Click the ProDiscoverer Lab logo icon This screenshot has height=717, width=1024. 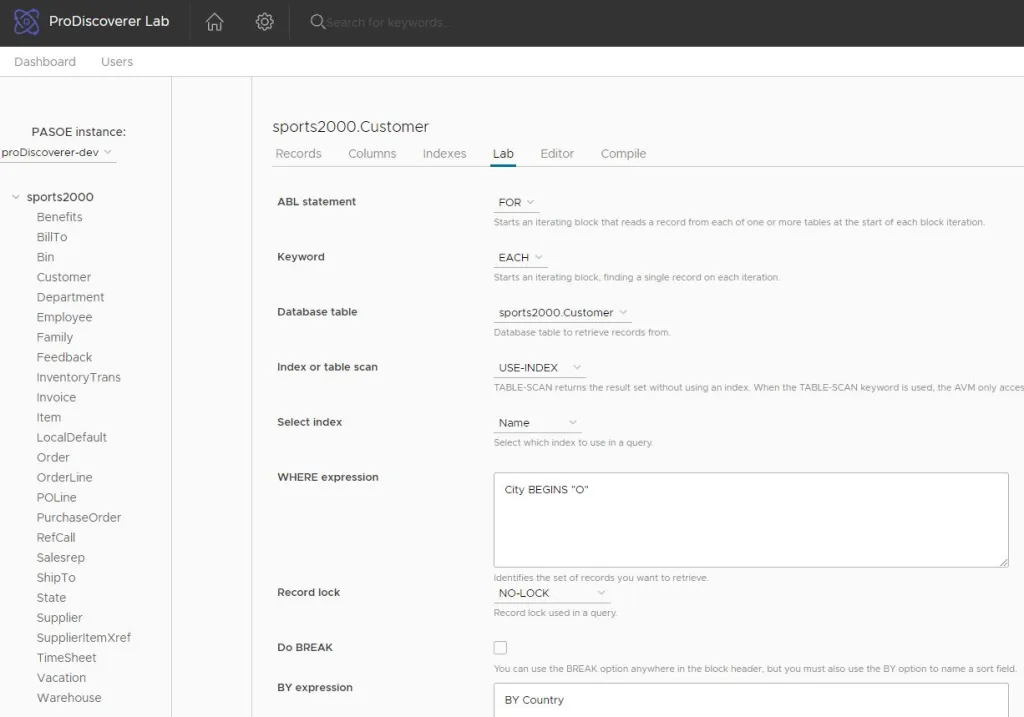pos(27,22)
